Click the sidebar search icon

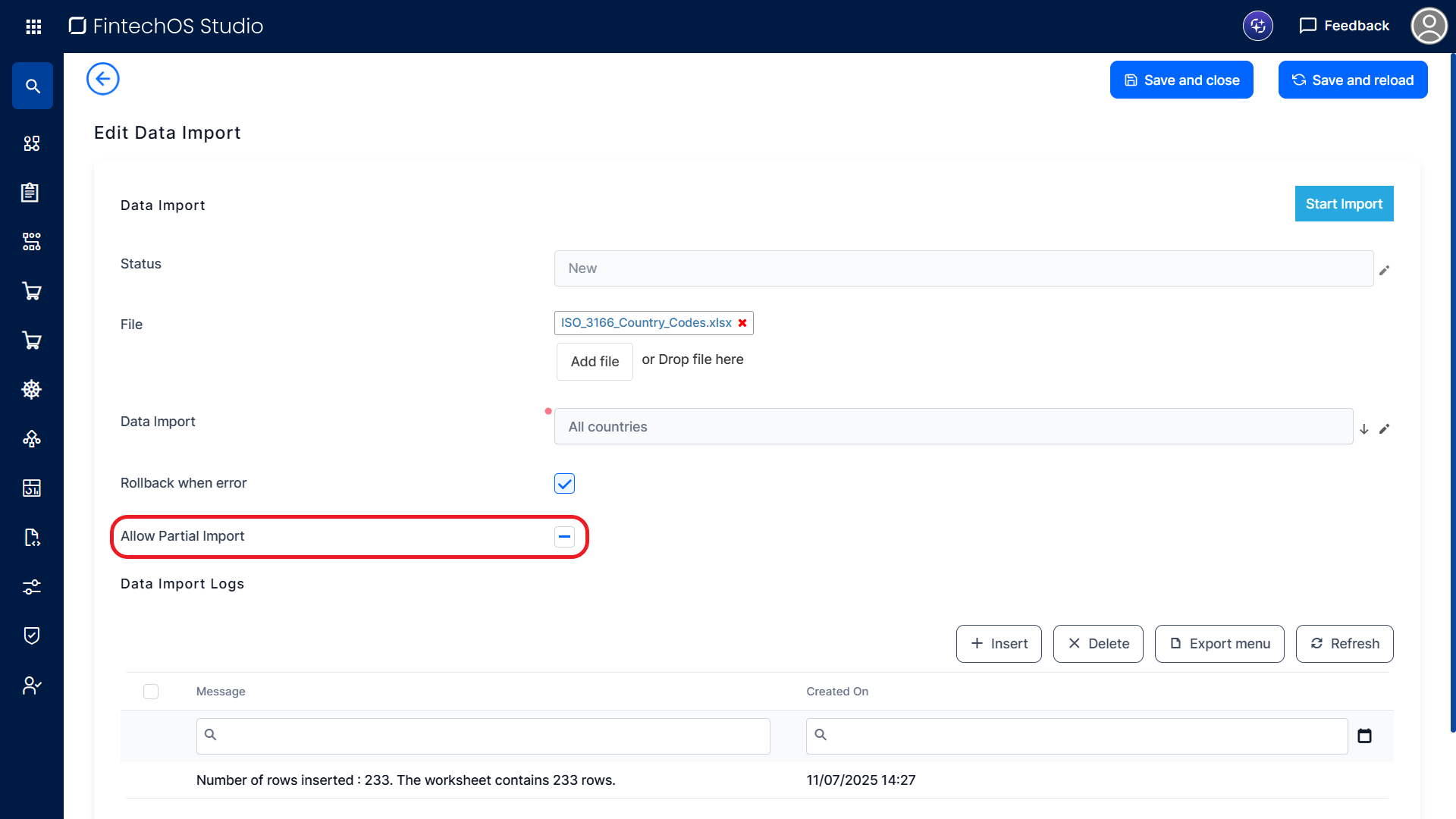[33, 86]
